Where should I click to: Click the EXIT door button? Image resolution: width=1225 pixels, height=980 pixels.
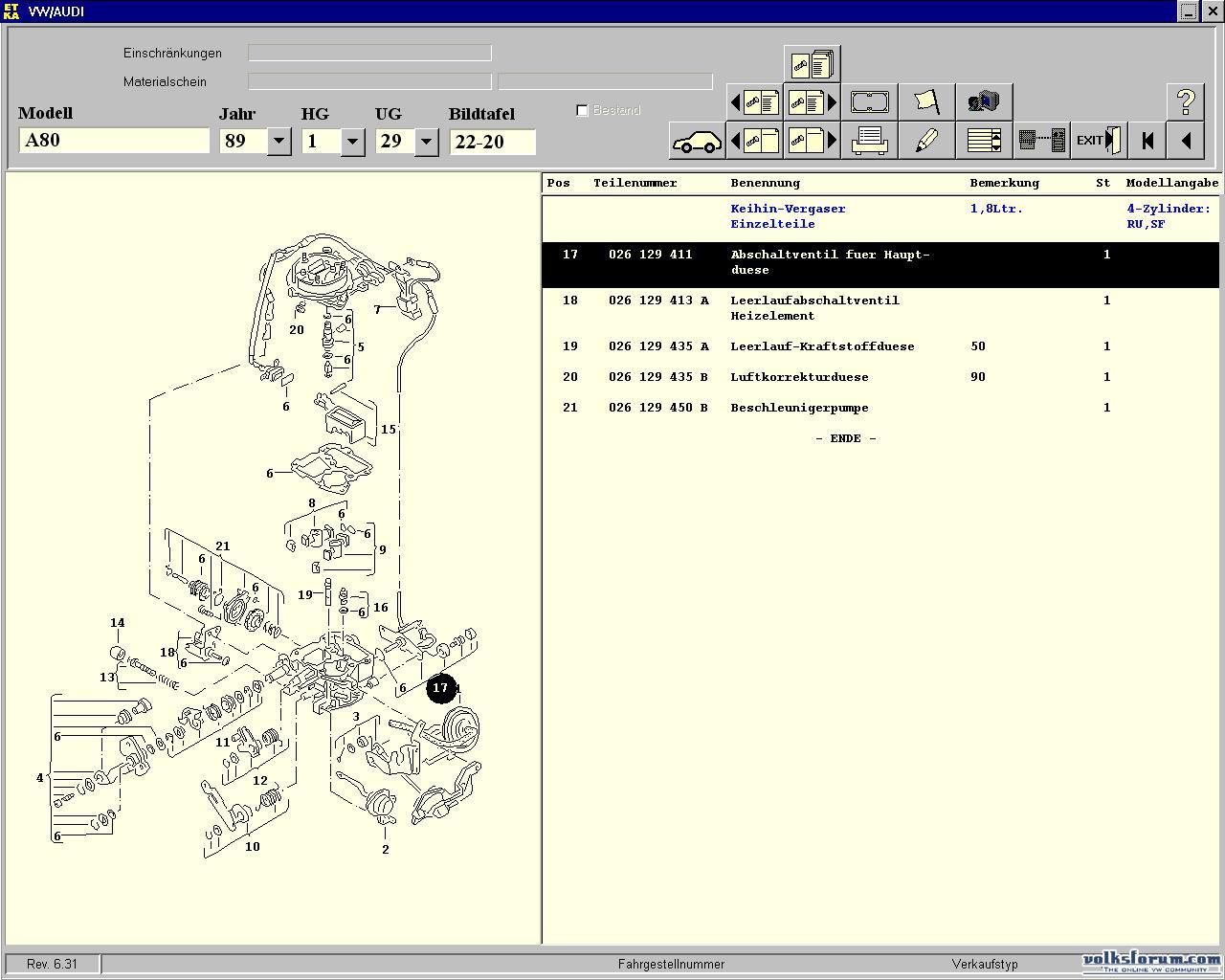[1099, 141]
